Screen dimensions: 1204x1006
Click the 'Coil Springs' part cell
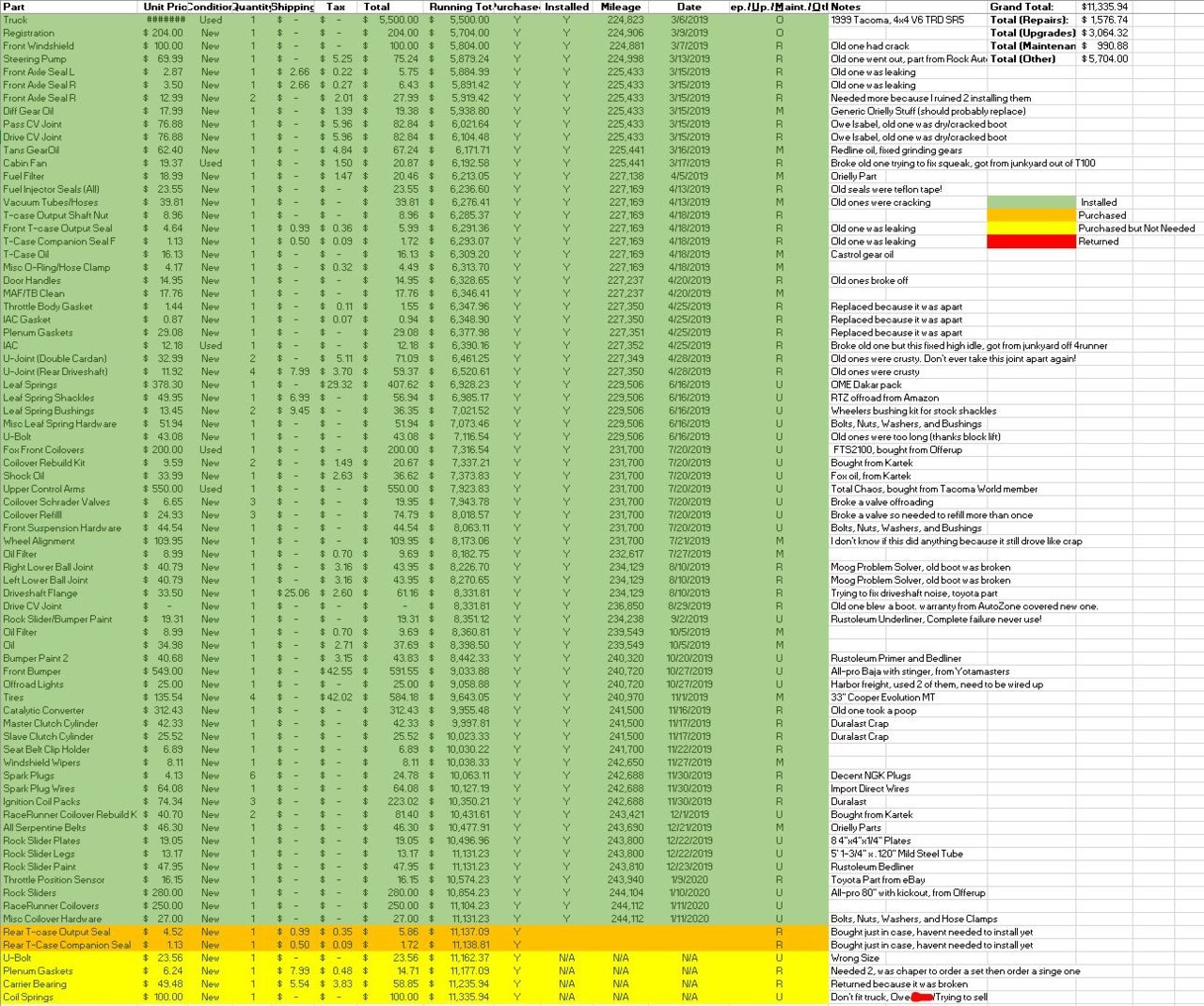click(x=71, y=998)
